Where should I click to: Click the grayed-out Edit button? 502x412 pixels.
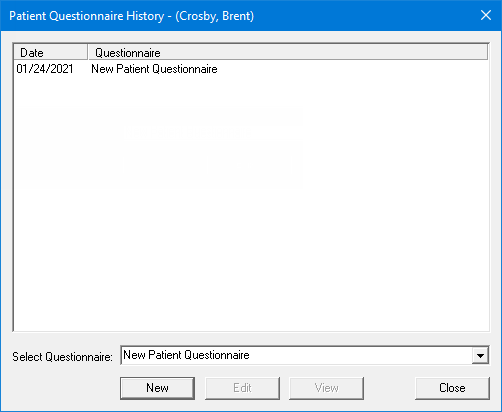tap(242, 388)
